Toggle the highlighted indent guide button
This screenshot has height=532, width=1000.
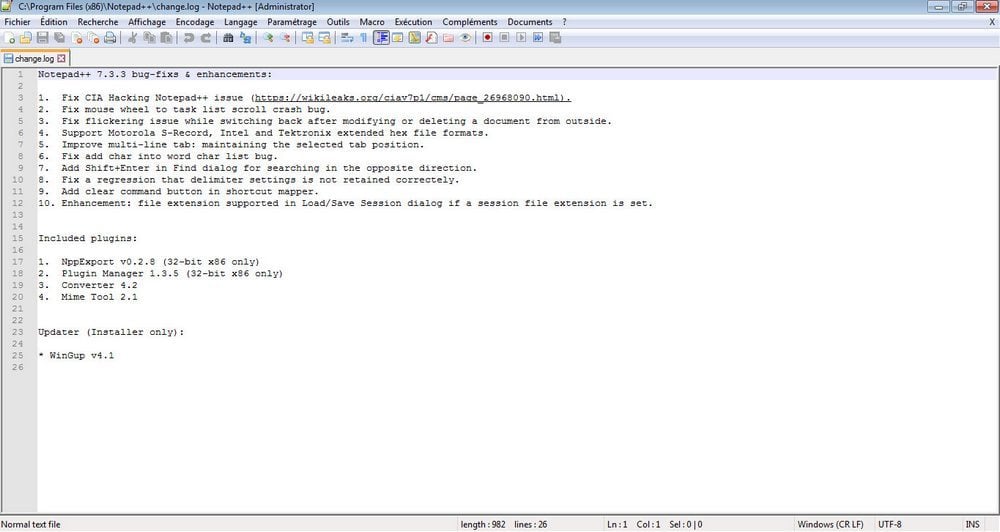coord(381,38)
